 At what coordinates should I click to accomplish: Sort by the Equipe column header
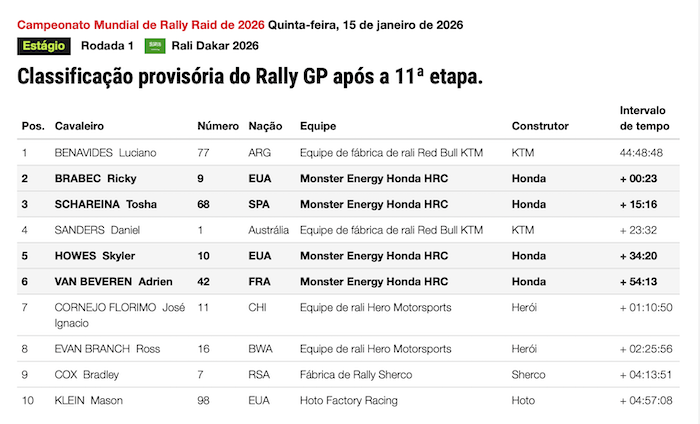318,126
